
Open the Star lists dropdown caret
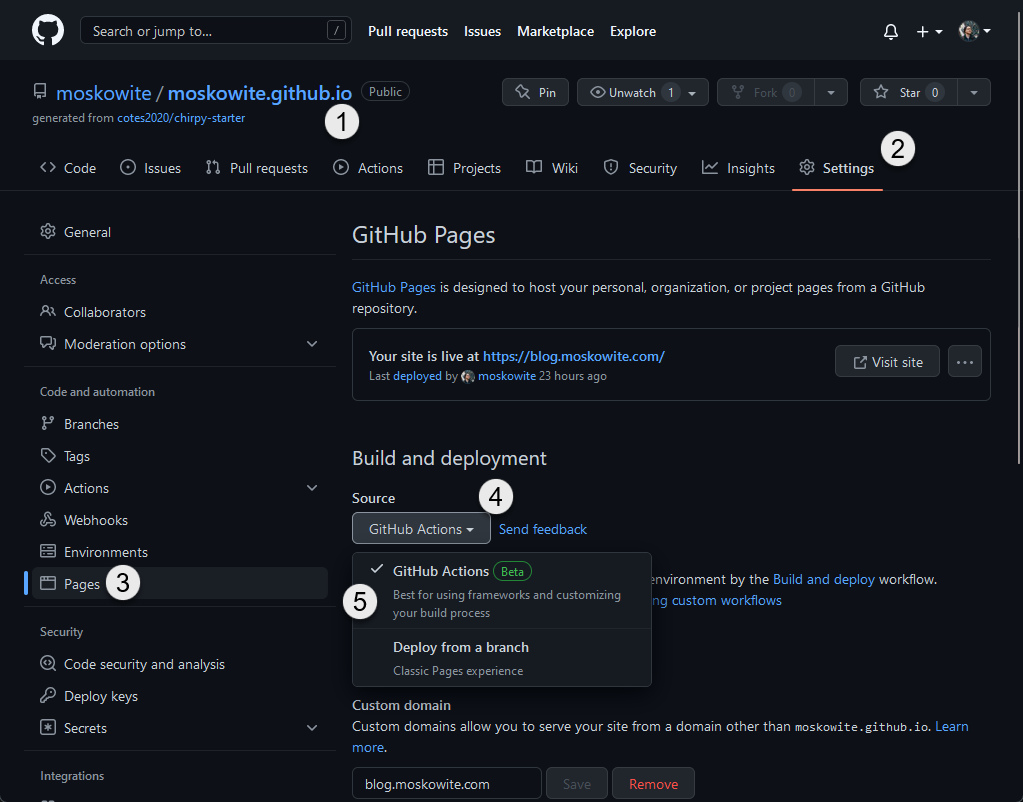coord(974,93)
